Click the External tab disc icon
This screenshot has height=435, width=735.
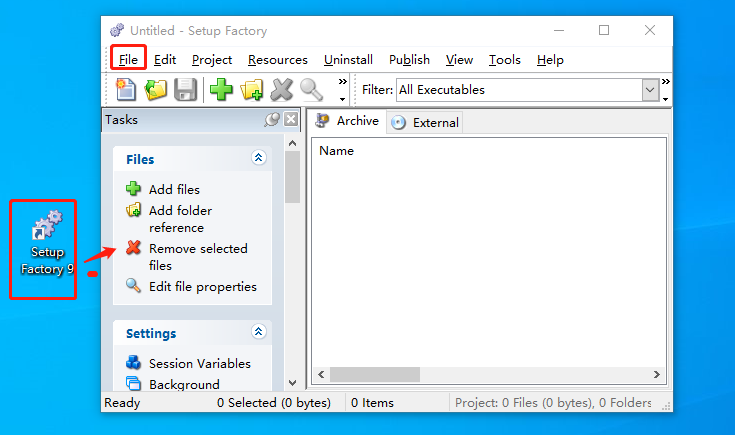click(x=398, y=122)
